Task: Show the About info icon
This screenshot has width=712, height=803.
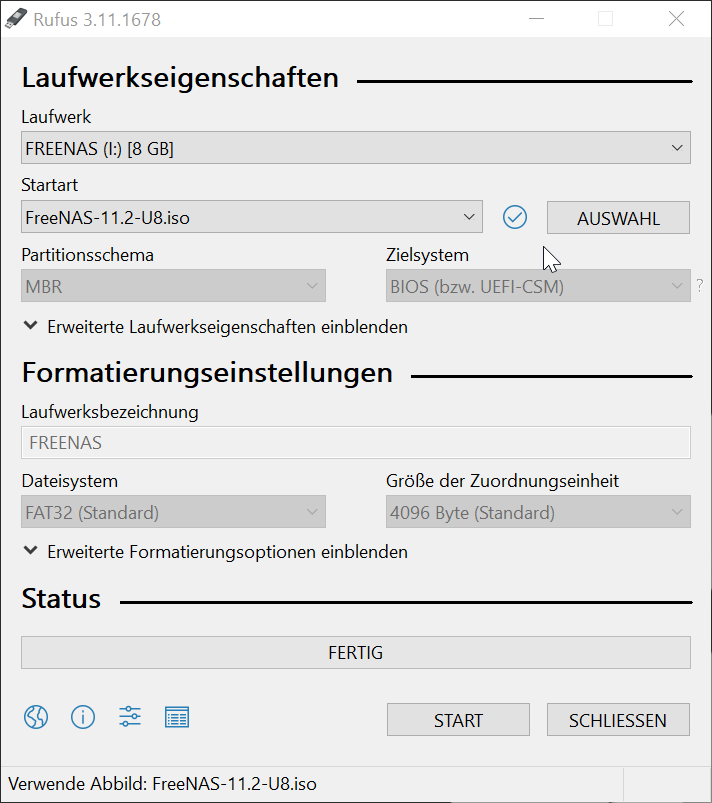Action: click(83, 717)
